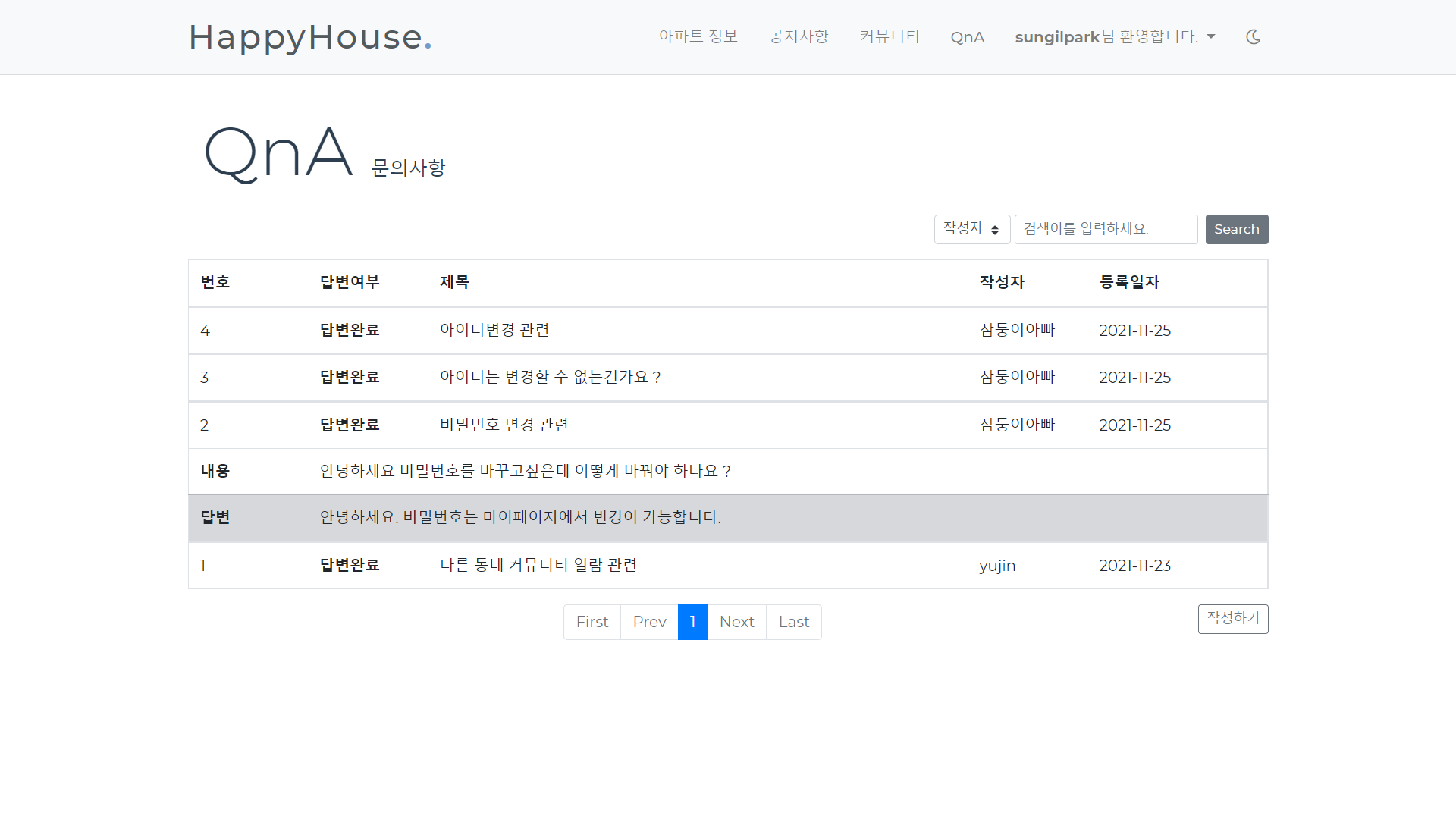Go to the First page
This screenshot has width=1456, height=819.
(x=592, y=621)
